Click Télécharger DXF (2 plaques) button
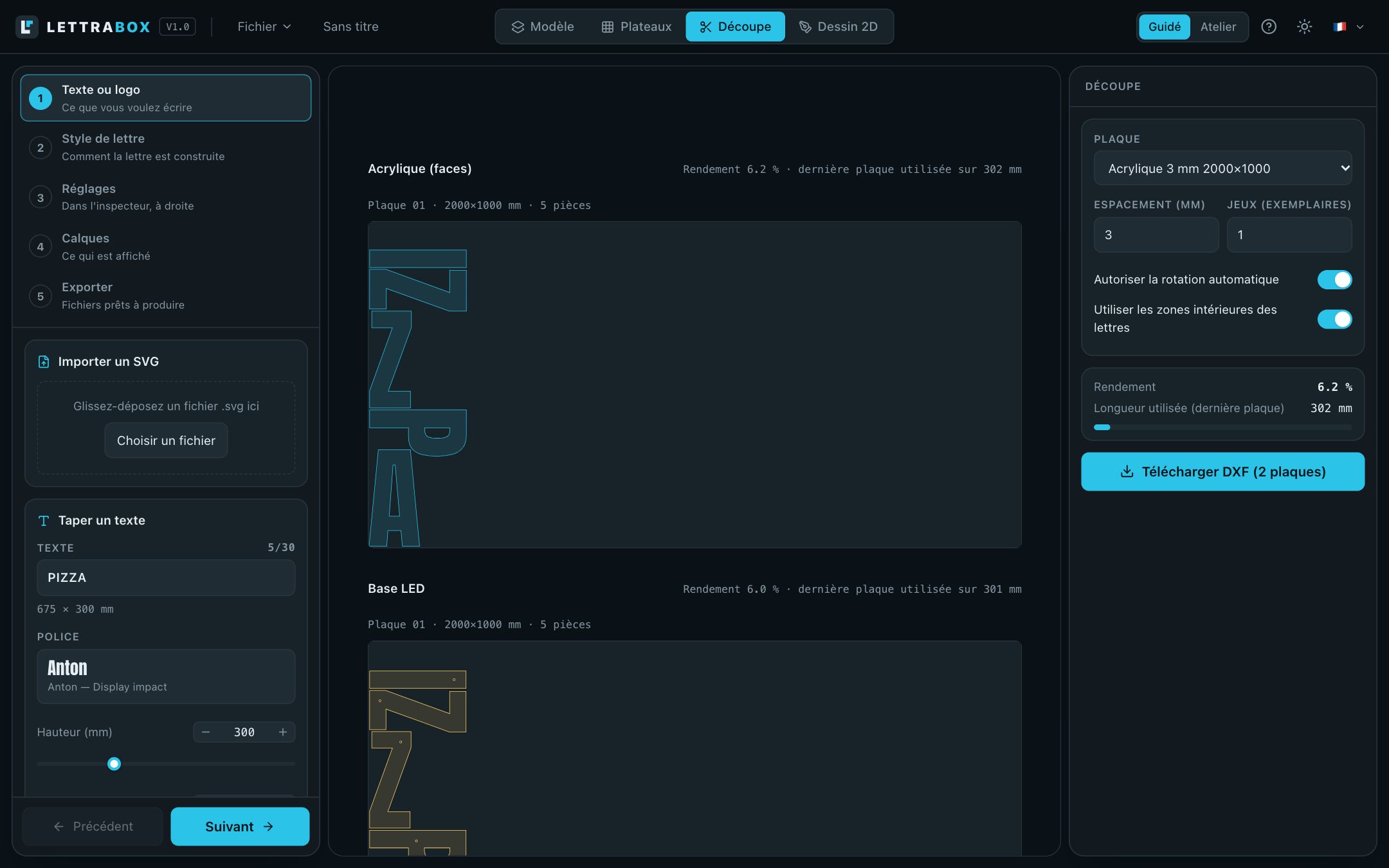The image size is (1389, 868). pyautogui.click(x=1222, y=472)
